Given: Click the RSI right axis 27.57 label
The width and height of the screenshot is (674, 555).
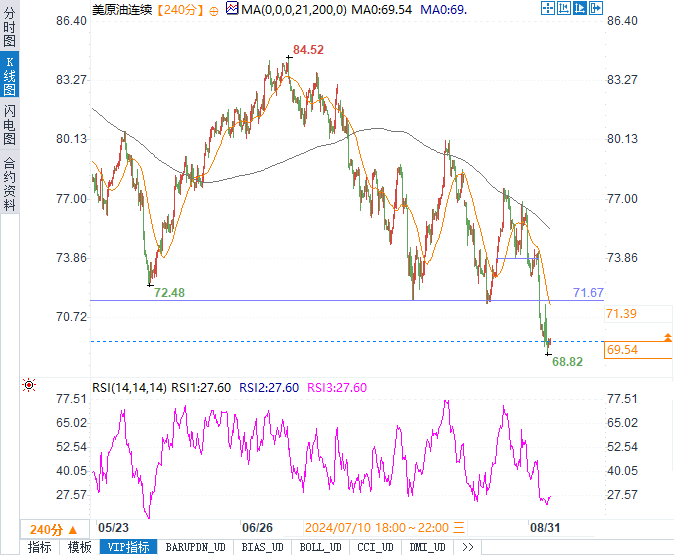Looking at the screenshot, I should (x=622, y=495).
